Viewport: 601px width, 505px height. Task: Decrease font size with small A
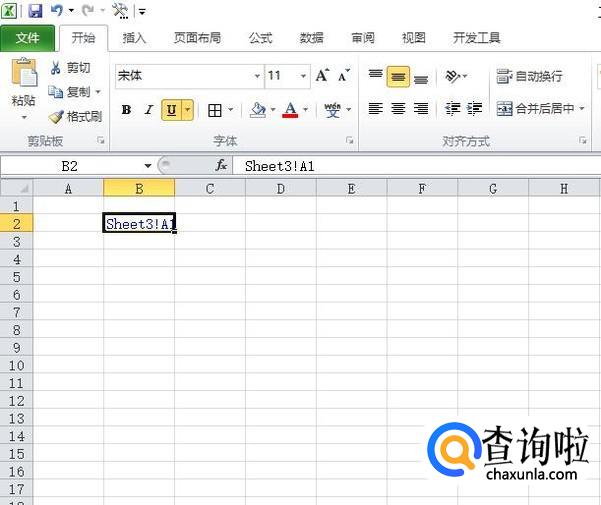tap(344, 75)
